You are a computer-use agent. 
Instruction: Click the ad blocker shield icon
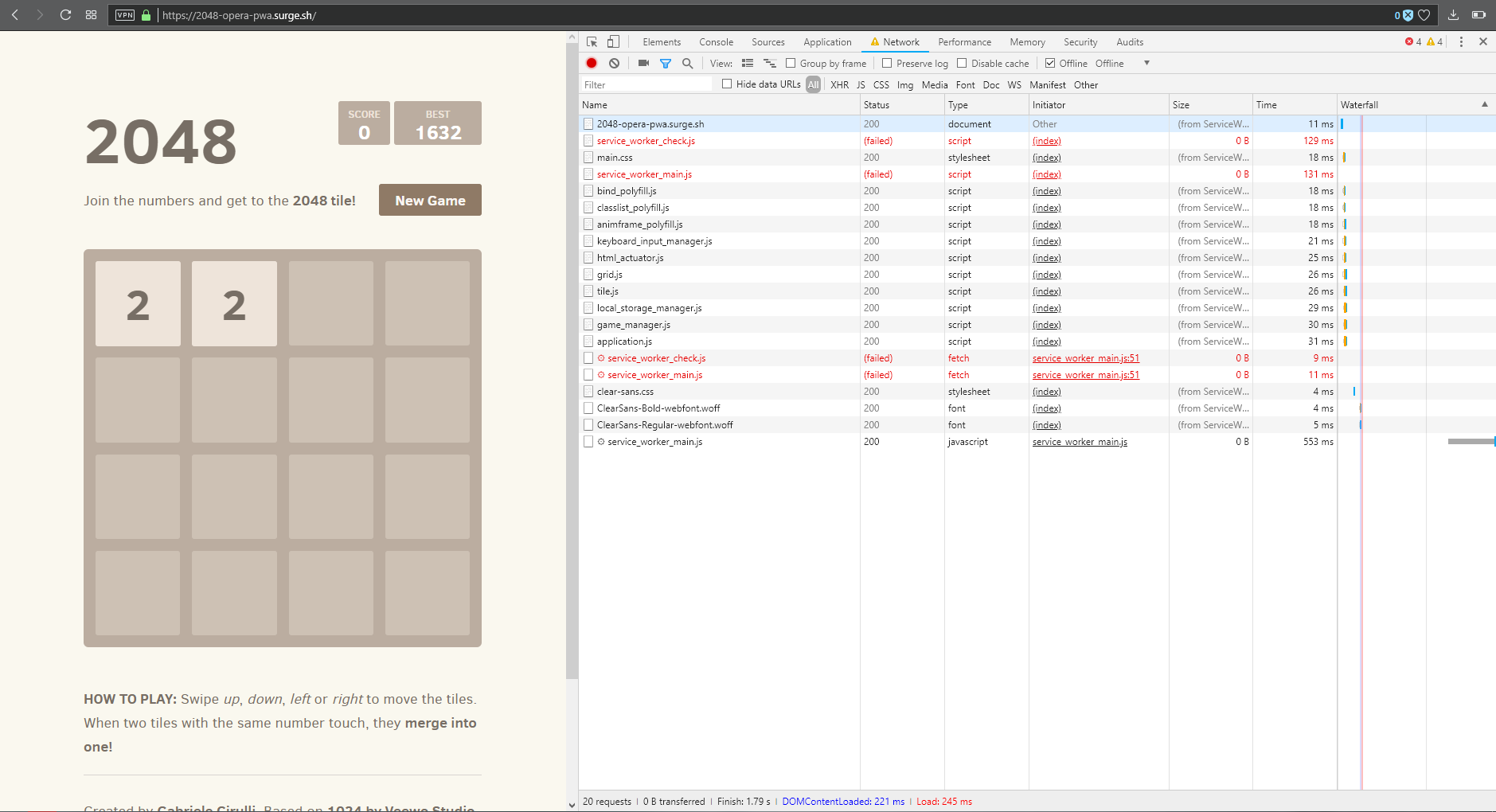pyautogui.click(x=1407, y=15)
